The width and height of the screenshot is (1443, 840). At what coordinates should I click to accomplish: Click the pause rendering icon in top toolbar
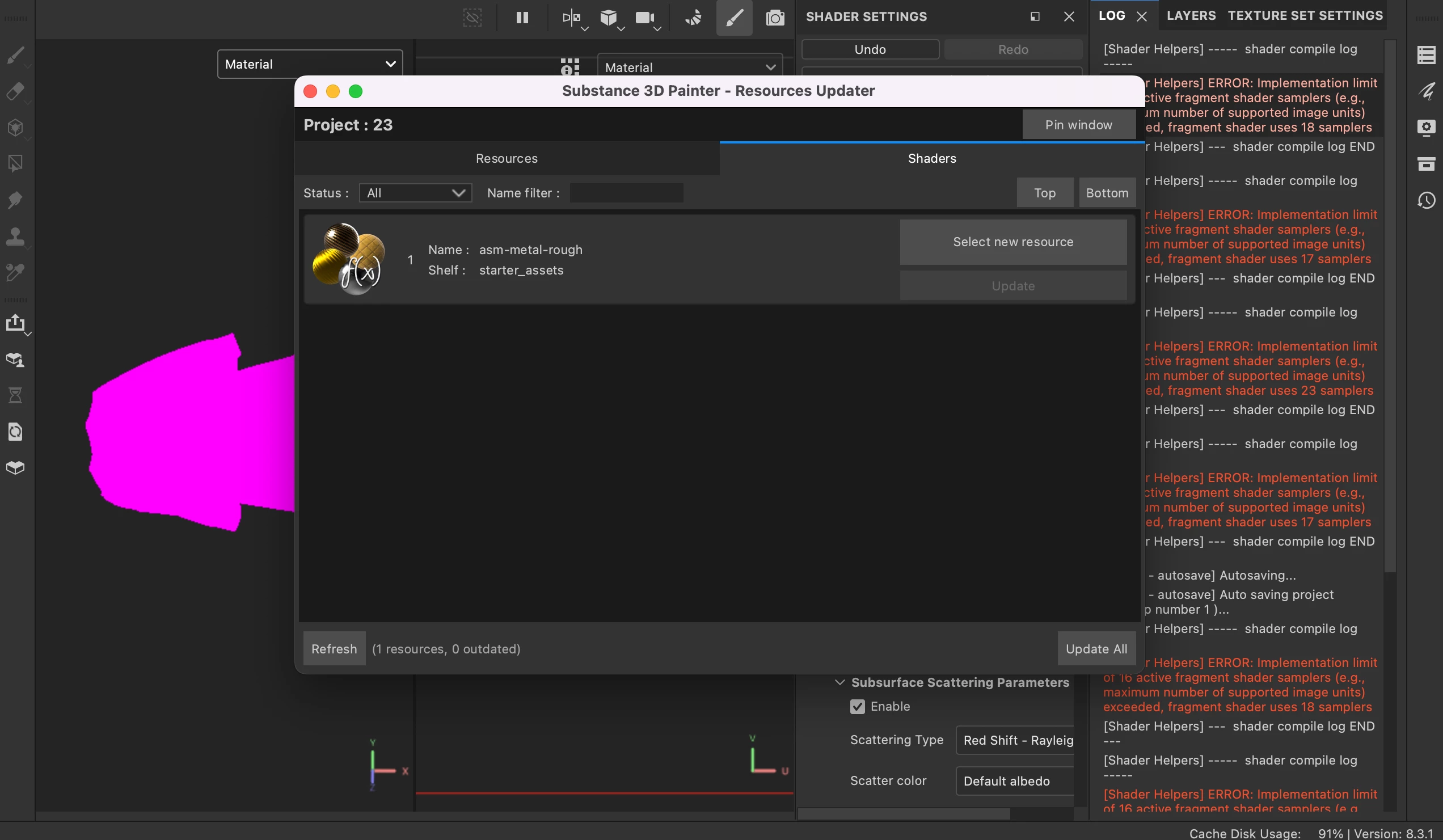pos(522,18)
